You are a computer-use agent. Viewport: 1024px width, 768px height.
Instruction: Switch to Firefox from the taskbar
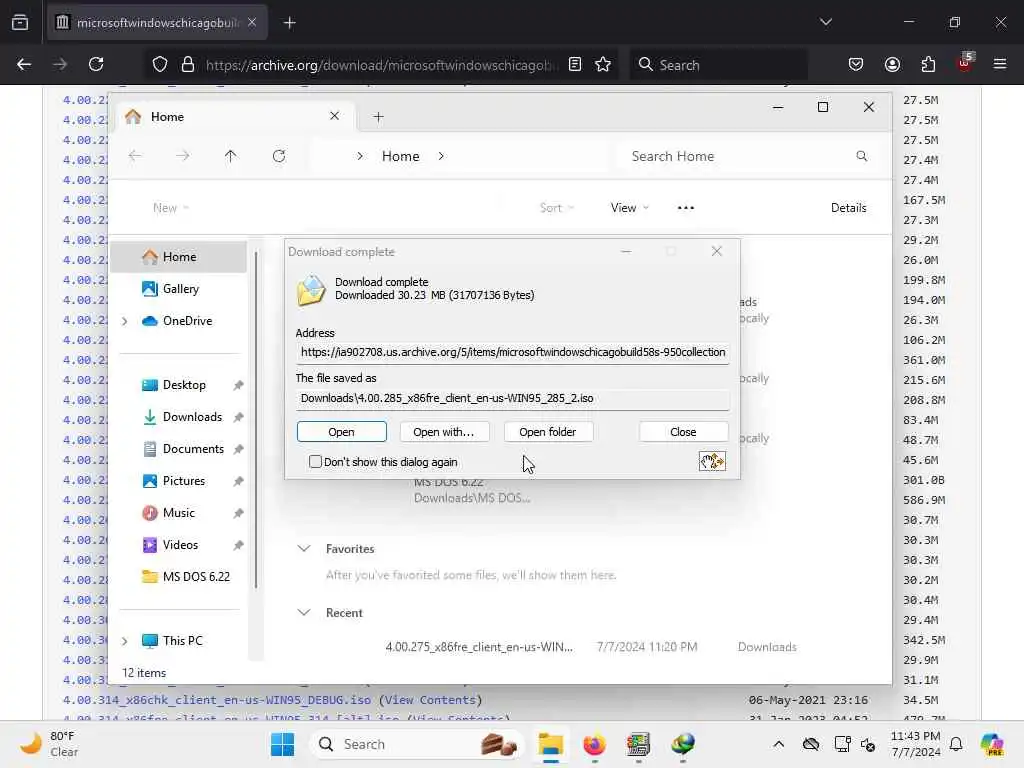pyautogui.click(x=594, y=744)
